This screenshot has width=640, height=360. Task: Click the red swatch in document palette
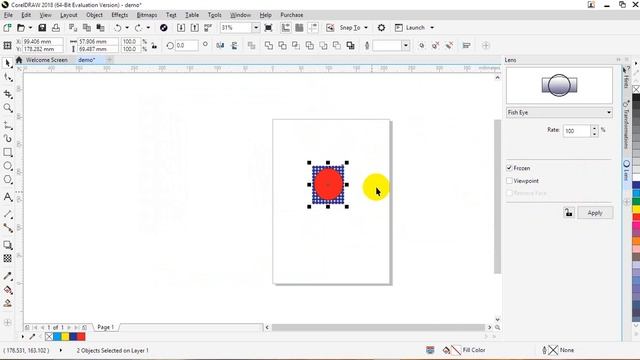(81, 336)
